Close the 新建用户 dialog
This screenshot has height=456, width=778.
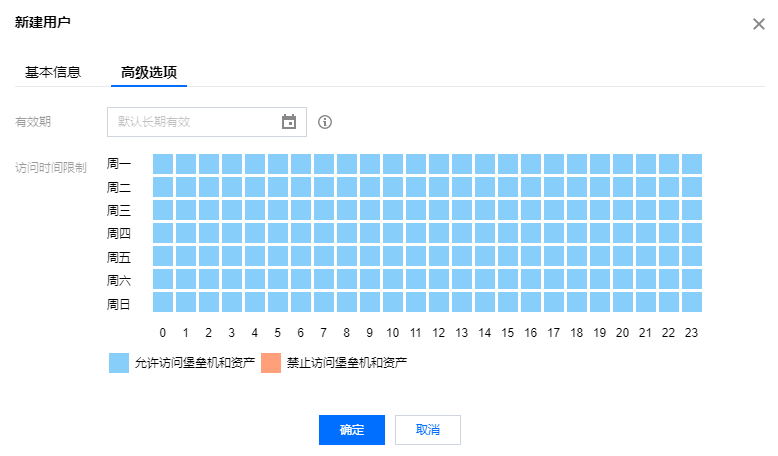[758, 24]
